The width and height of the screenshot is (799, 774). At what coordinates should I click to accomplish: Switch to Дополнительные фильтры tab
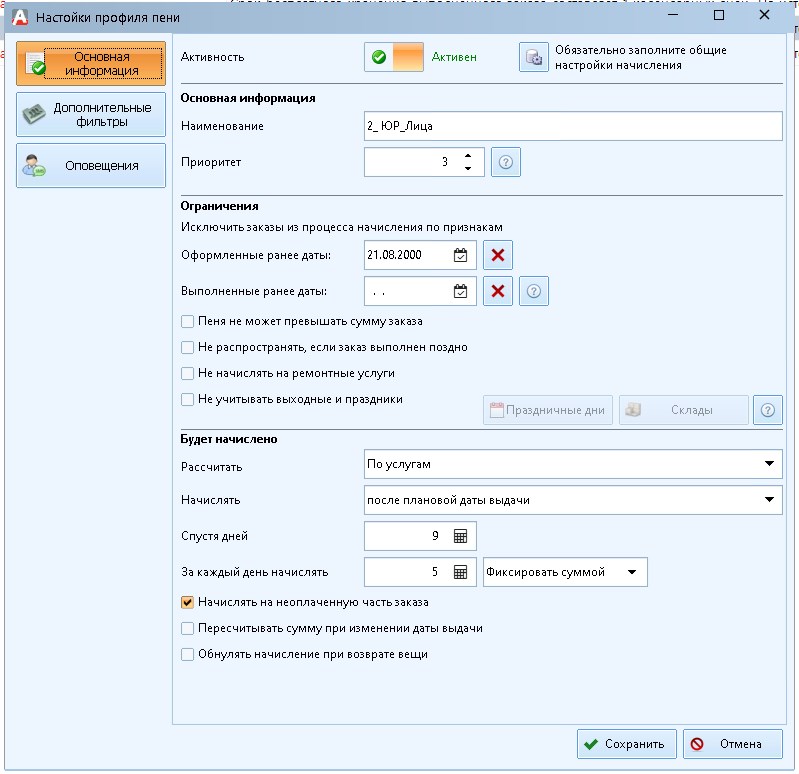tap(91, 114)
